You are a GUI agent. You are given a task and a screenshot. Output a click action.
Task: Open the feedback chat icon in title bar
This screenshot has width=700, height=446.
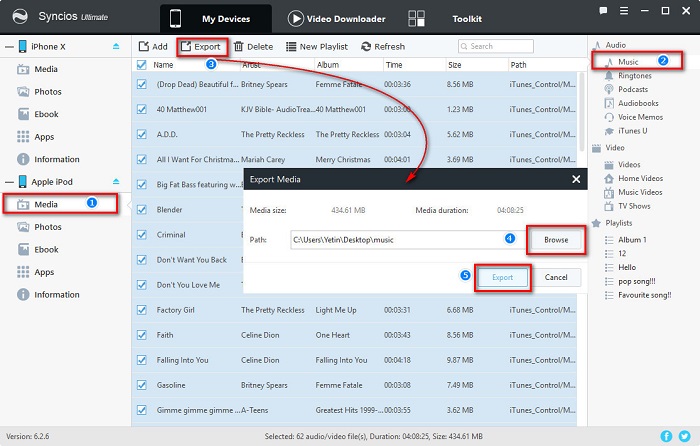point(603,11)
